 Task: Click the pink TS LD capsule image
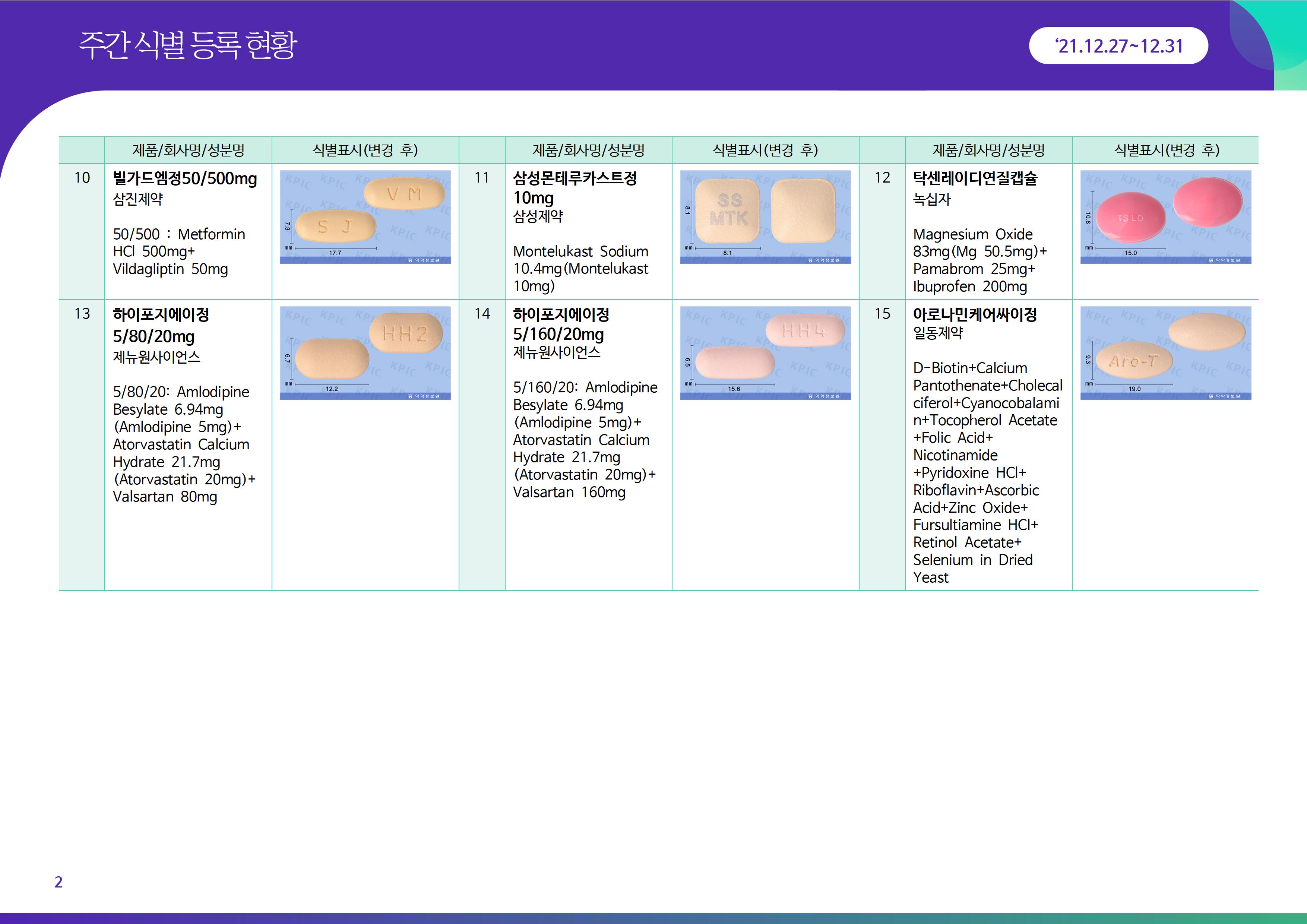(1165, 217)
